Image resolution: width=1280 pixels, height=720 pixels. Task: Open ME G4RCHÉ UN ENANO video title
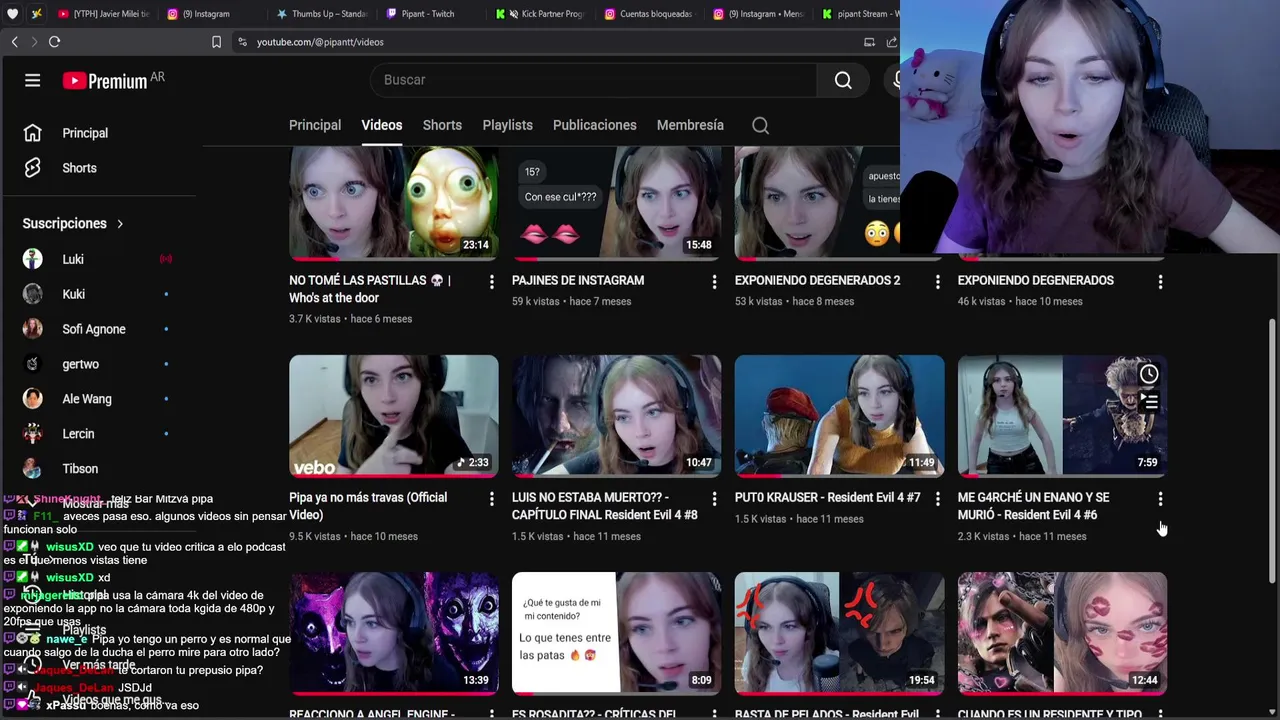click(x=1034, y=506)
